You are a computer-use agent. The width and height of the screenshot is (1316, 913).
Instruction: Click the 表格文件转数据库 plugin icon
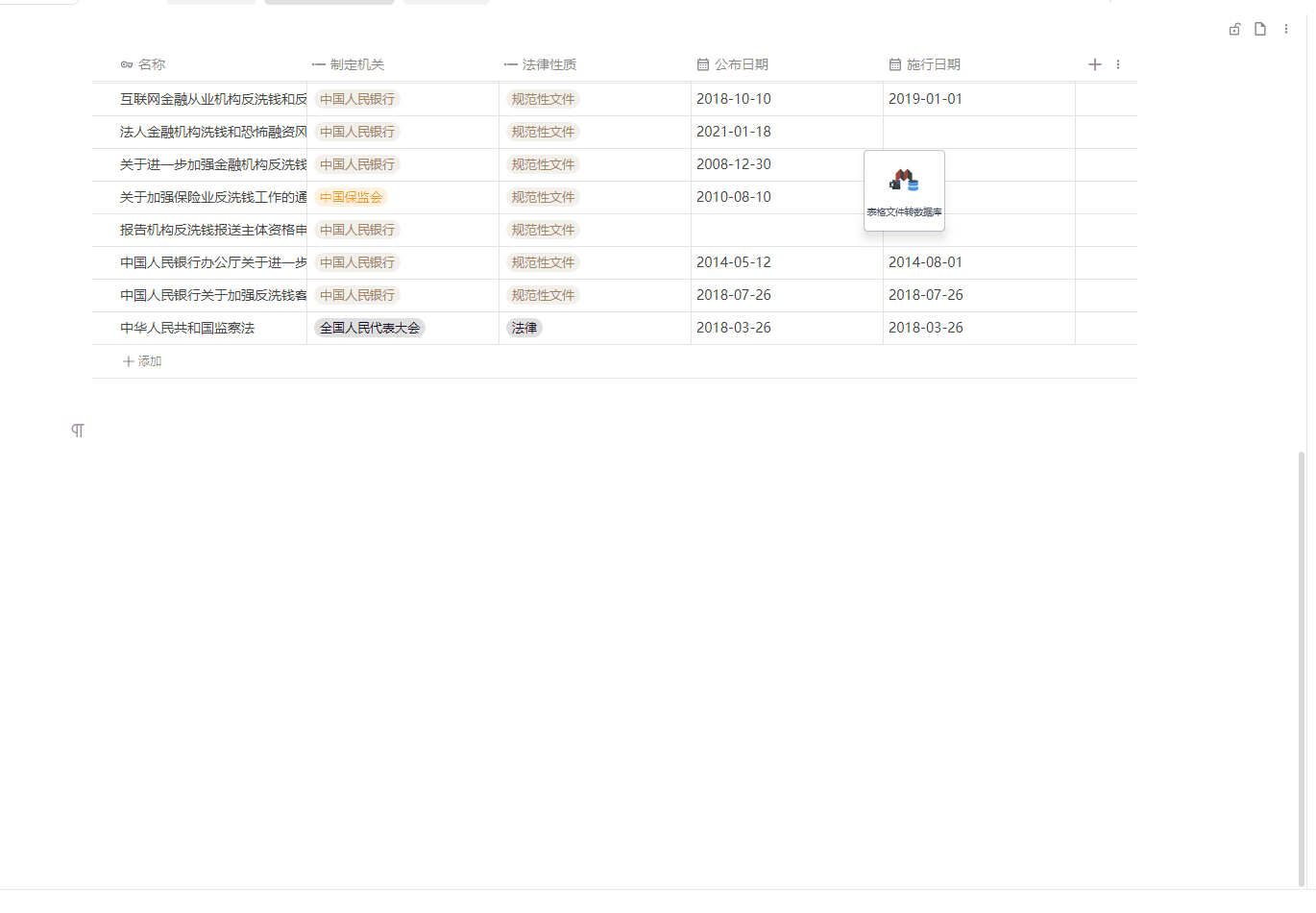(x=904, y=190)
